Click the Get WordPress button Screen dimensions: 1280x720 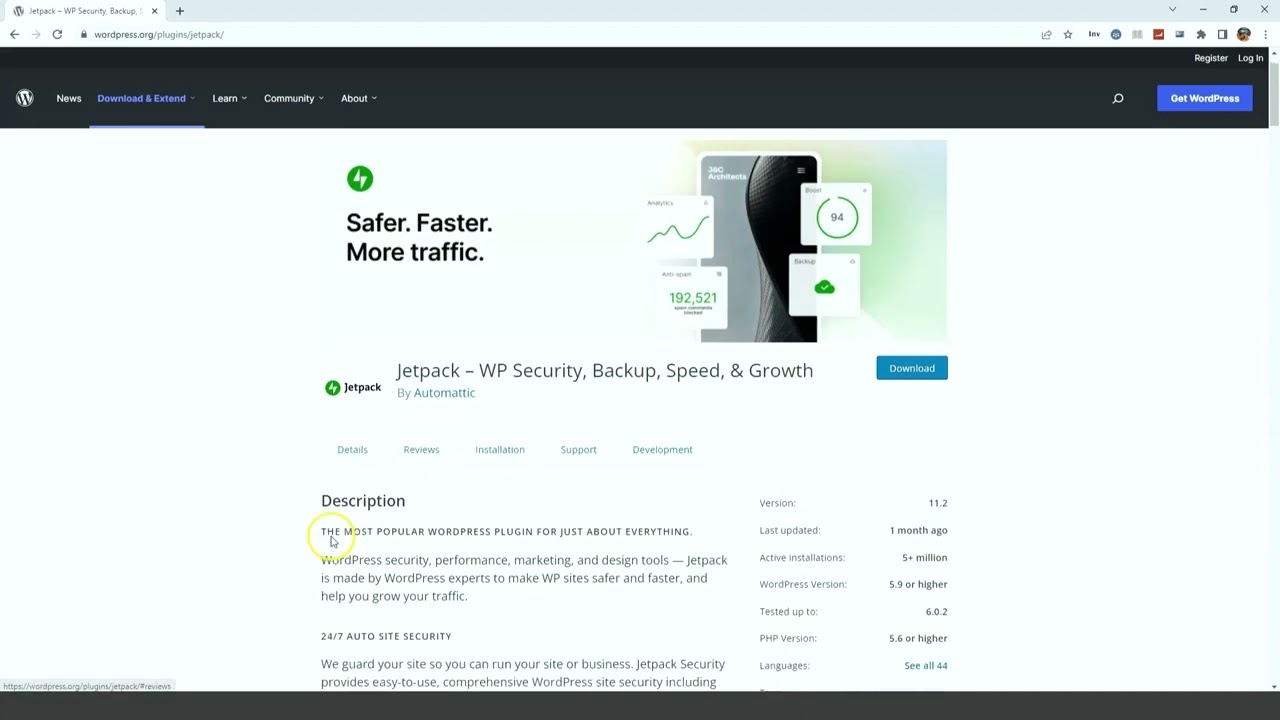point(1205,98)
